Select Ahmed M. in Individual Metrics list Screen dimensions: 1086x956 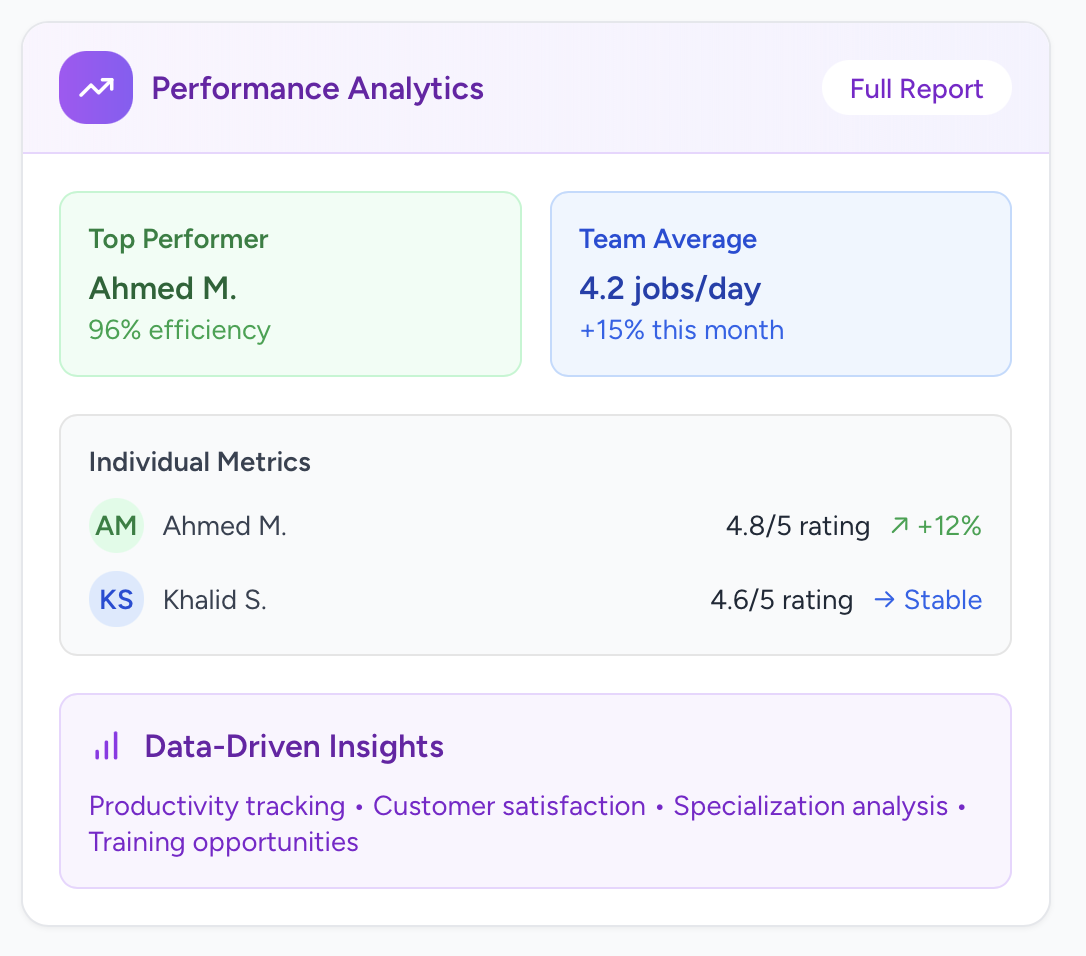point(224,526)
